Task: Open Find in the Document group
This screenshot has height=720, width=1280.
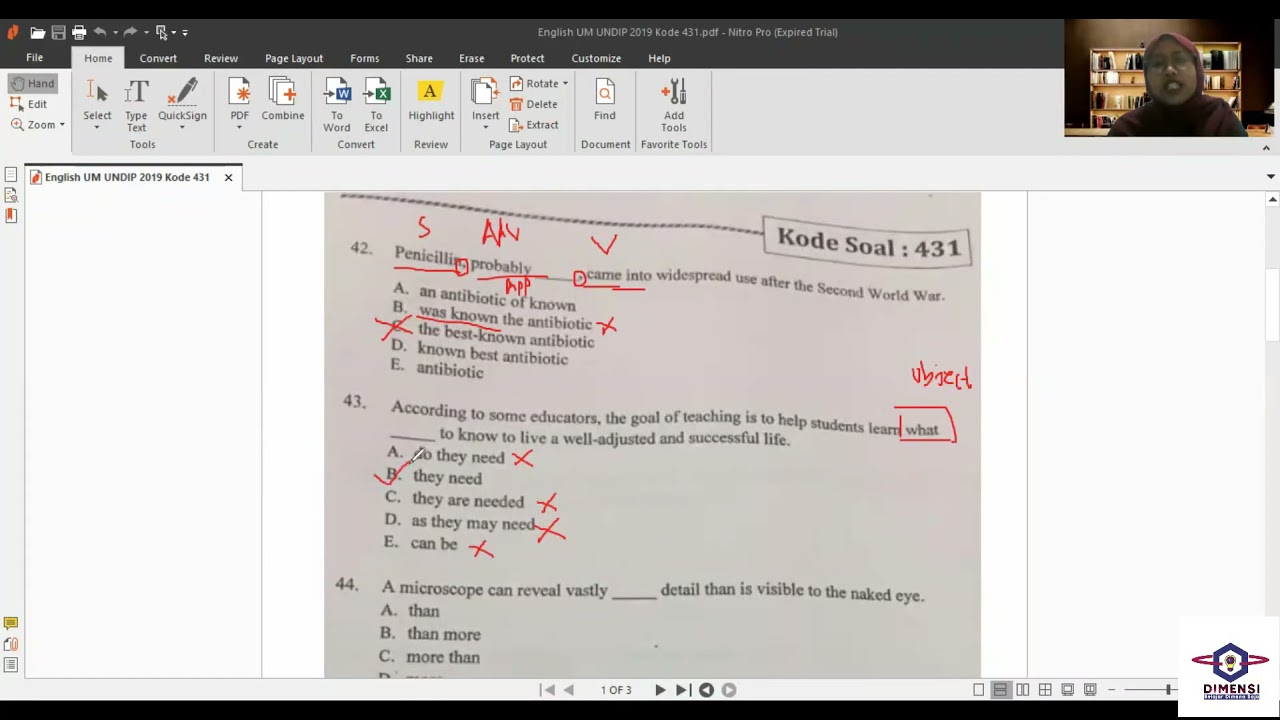Action: [x=605, y=100]
